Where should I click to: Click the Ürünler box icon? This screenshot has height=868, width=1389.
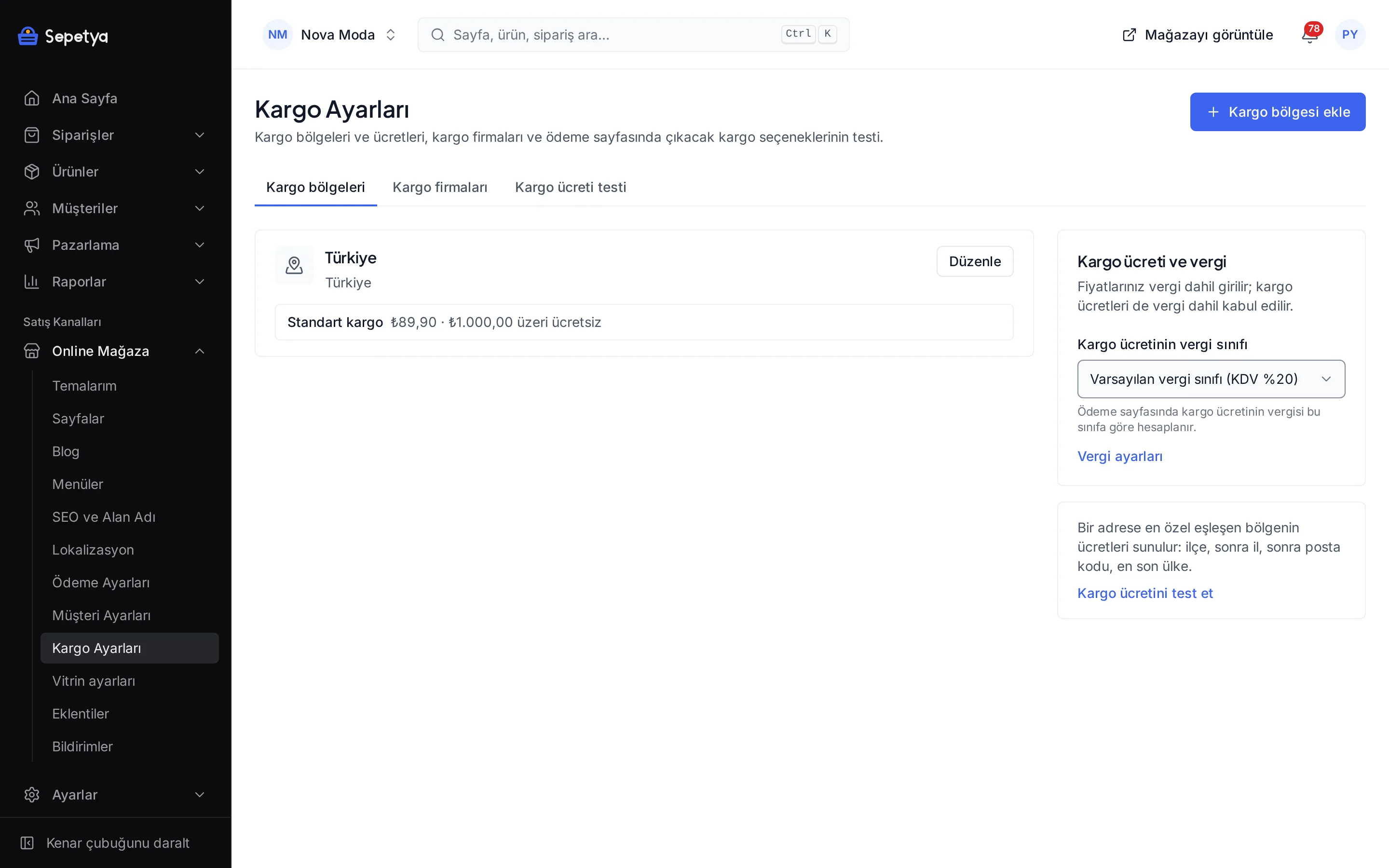[x=32, y=172]
